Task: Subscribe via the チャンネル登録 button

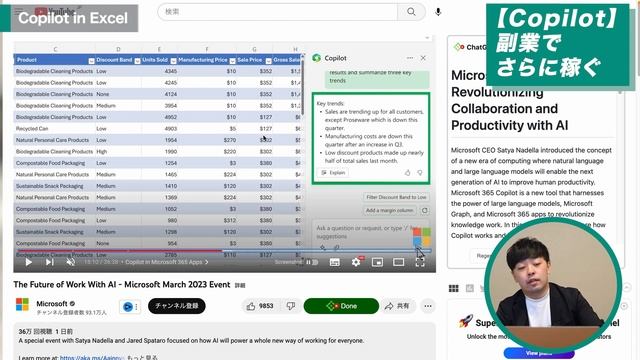Action: click(x=177, y=306)
